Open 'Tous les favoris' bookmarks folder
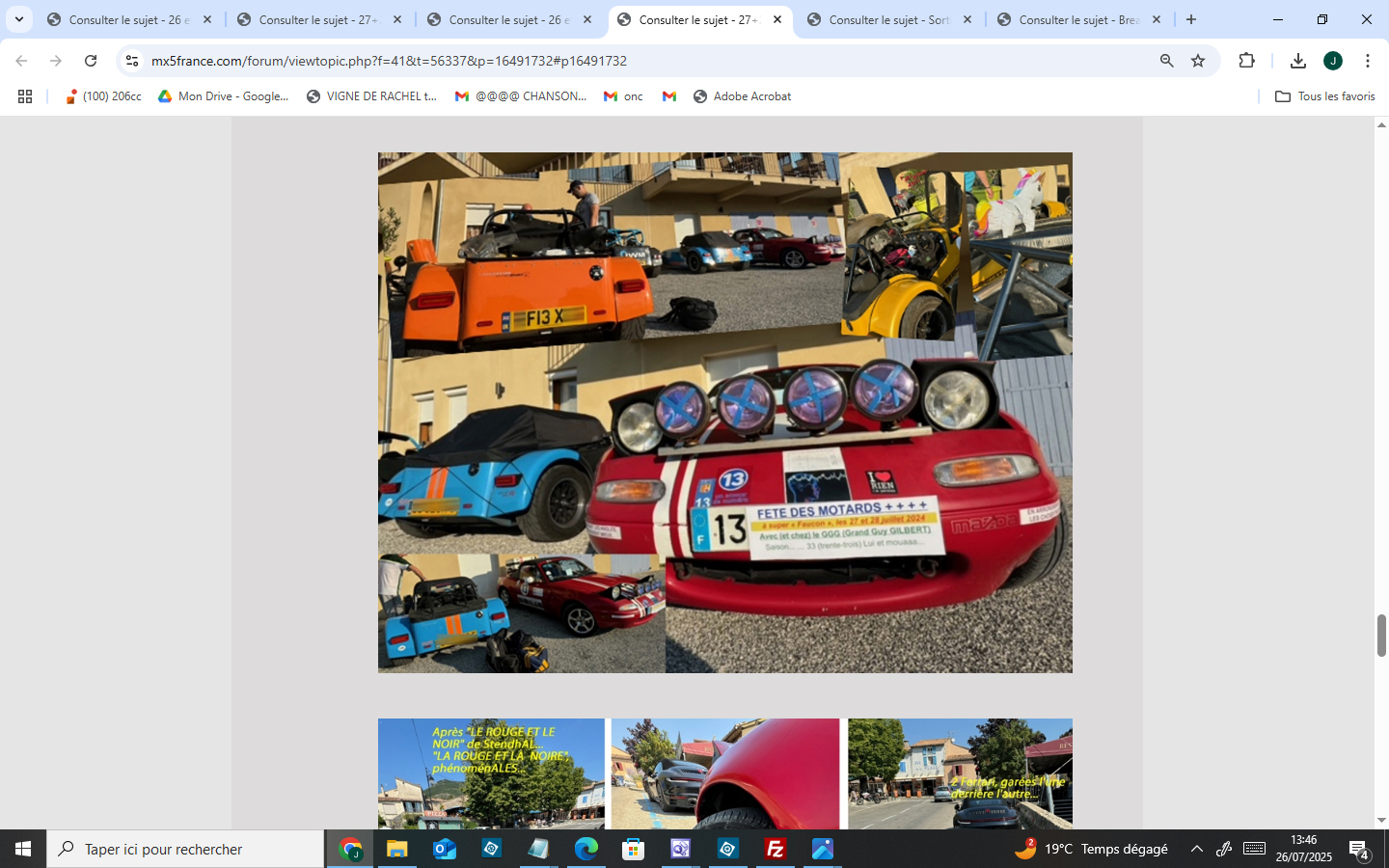1389x868 pixels. coord(1324,96)
